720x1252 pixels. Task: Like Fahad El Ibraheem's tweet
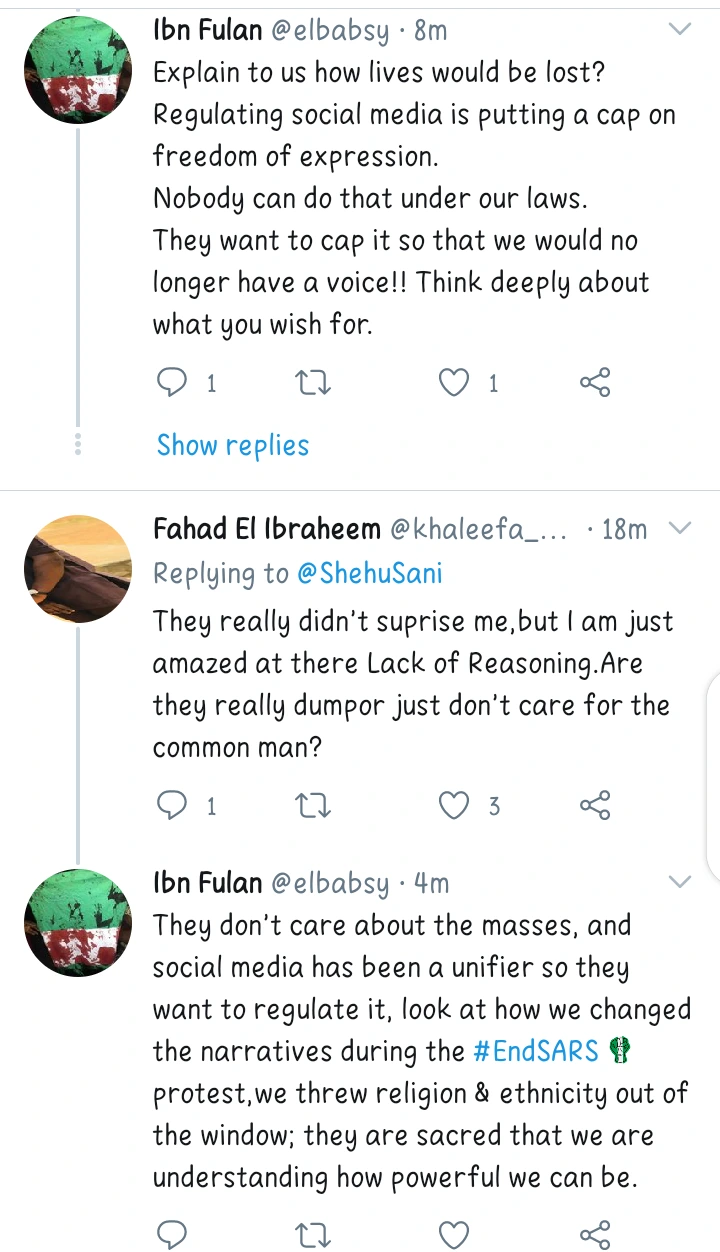[455, 805]
